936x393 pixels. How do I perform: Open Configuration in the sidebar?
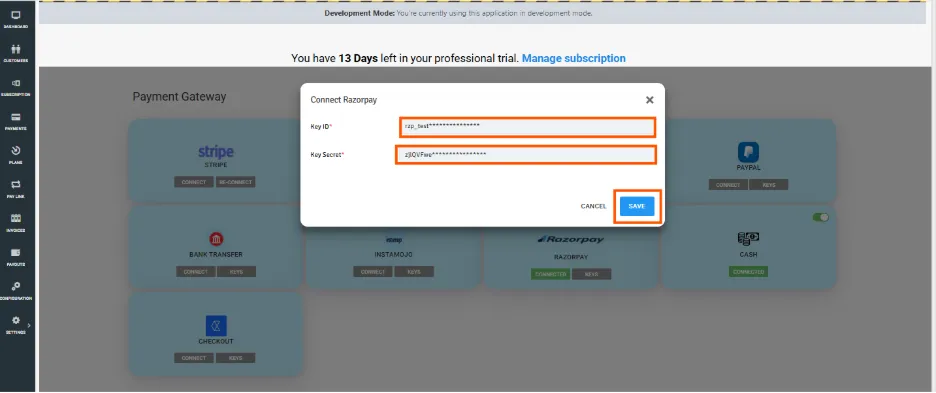coord(16,291)
